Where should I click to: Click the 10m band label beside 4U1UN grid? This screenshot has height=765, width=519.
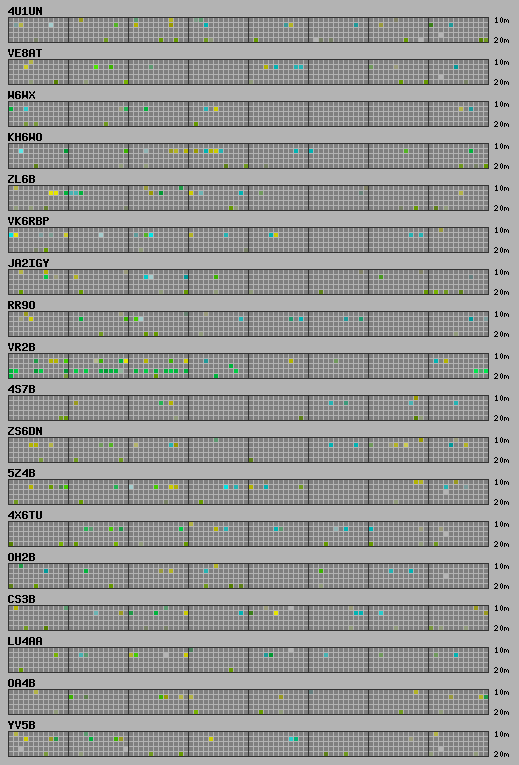tap(502, 20)
